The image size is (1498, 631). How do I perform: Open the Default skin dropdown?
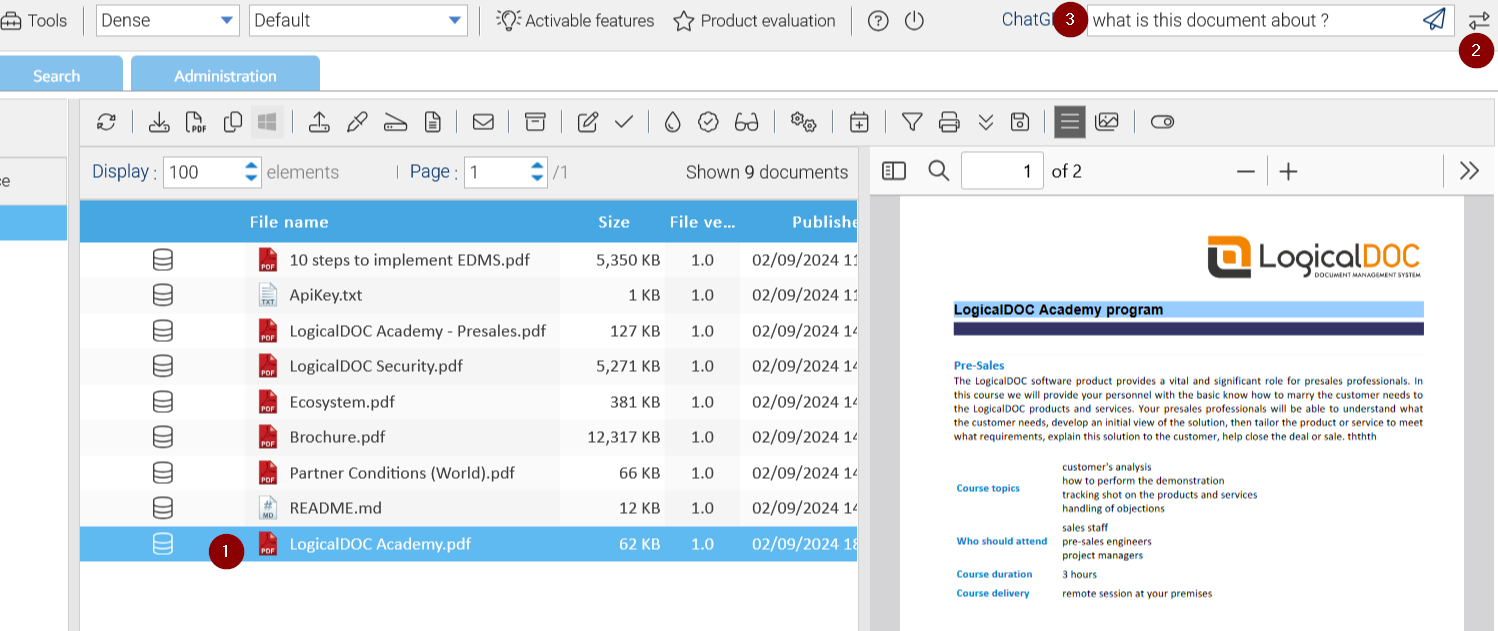358,20
